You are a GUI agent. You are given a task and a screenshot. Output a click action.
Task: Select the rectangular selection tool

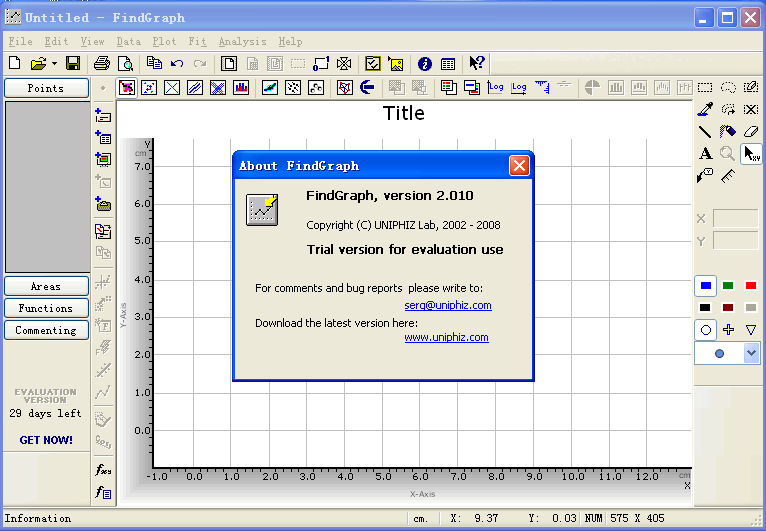click(x=705, y=87)
